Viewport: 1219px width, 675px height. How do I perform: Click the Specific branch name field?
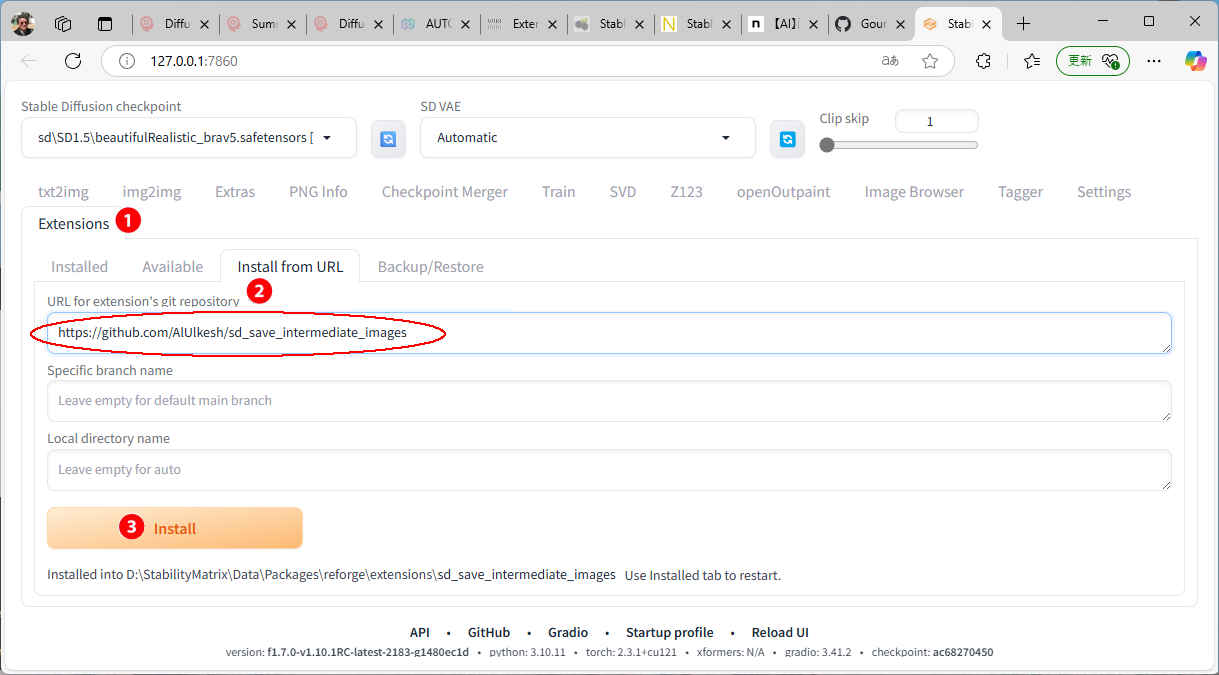pos(608,400)
